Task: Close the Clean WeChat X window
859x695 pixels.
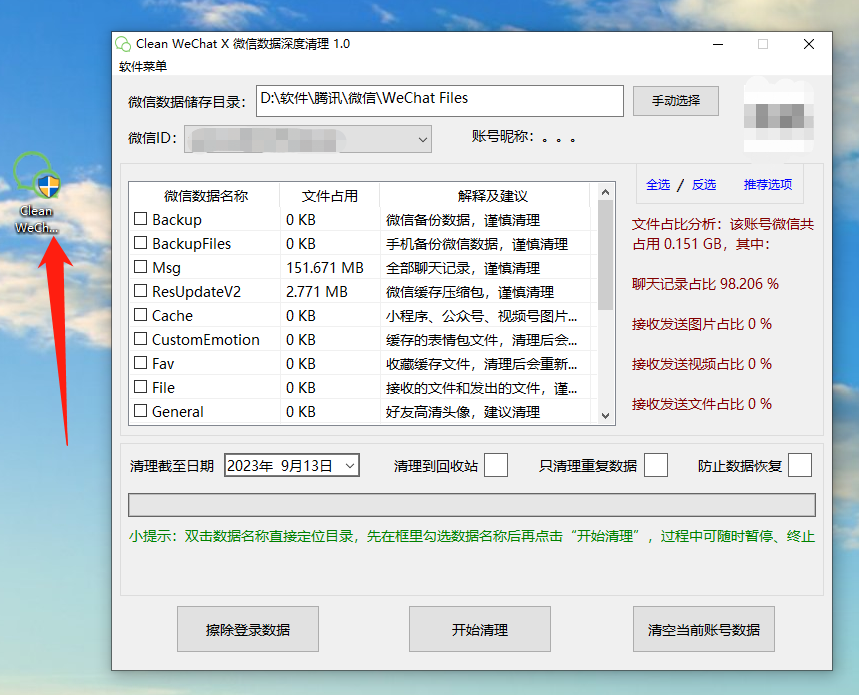Action: 809,44
